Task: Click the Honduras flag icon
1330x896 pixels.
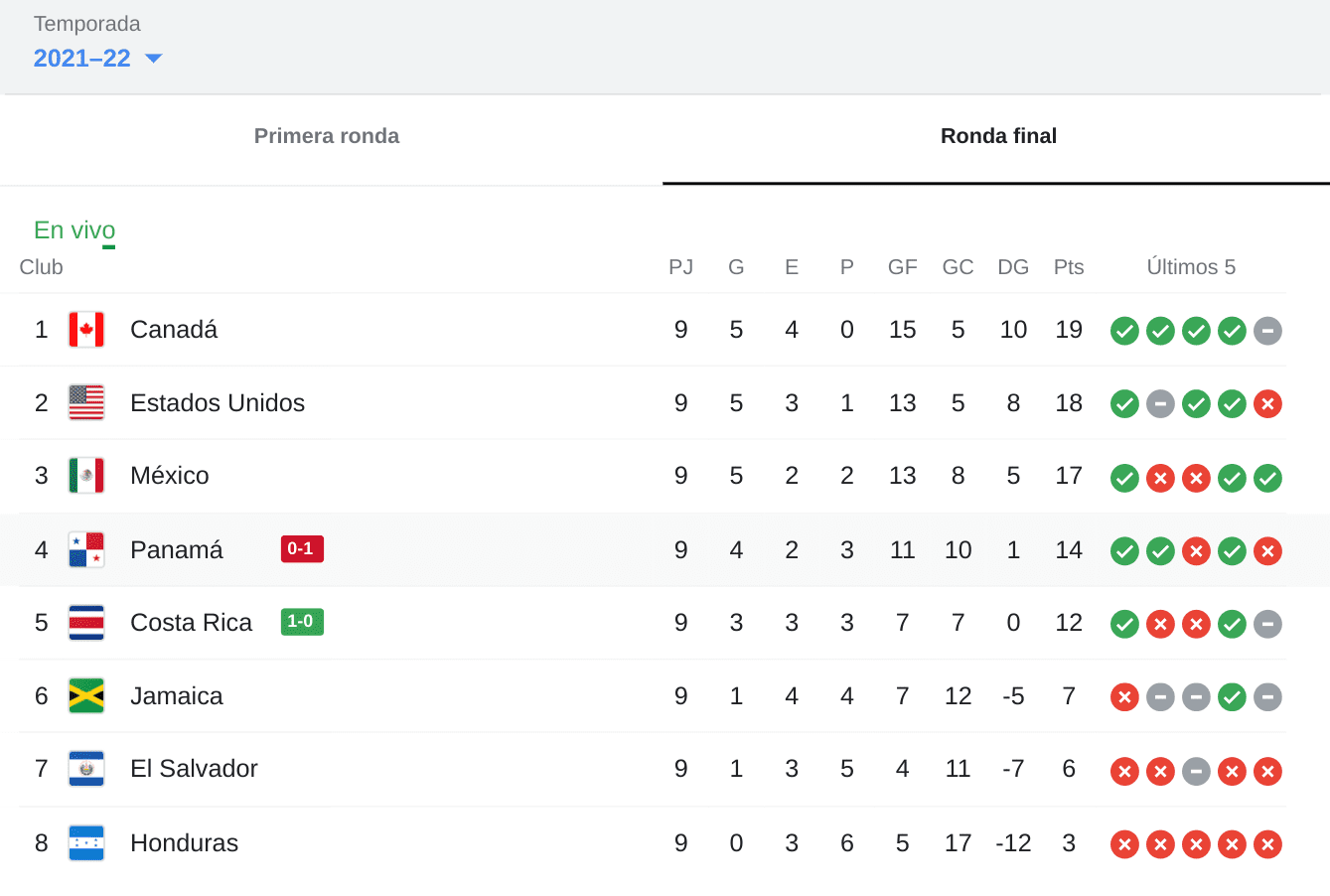Action: click(86, 842)
